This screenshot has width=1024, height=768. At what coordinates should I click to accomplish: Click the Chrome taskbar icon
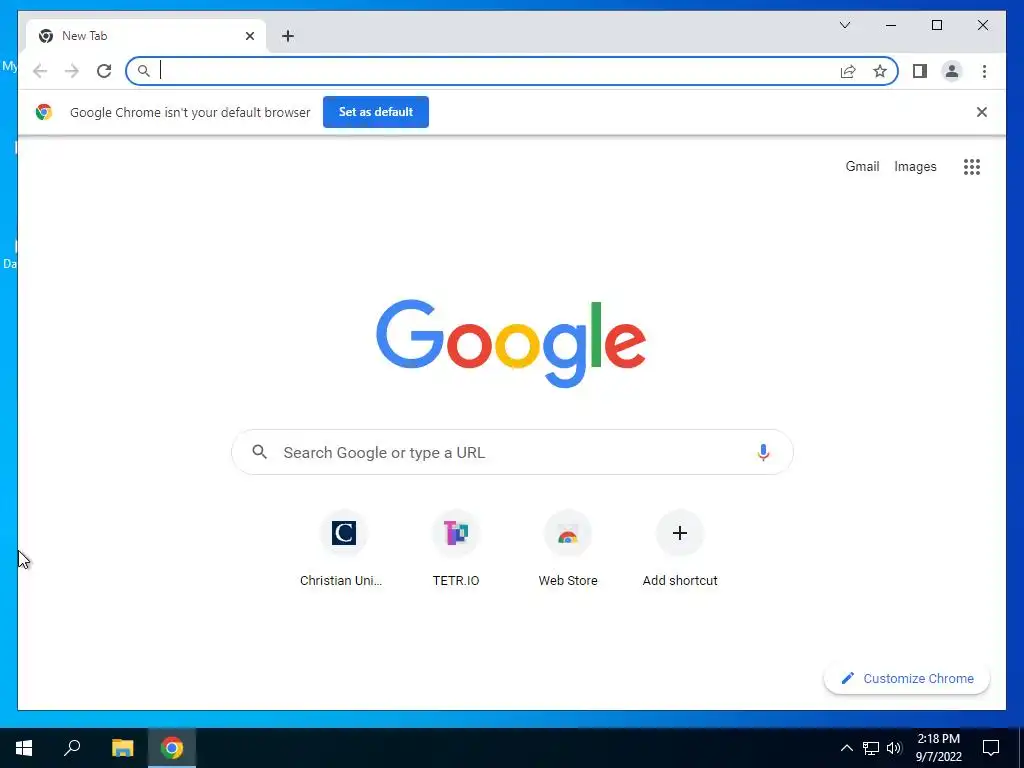pos(172,748)
